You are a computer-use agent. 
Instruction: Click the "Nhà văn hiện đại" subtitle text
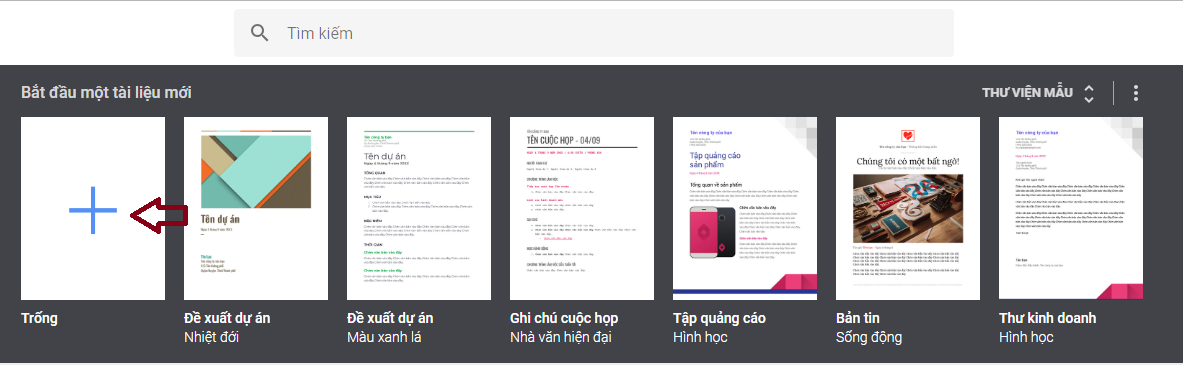click(x=561, y=337)
